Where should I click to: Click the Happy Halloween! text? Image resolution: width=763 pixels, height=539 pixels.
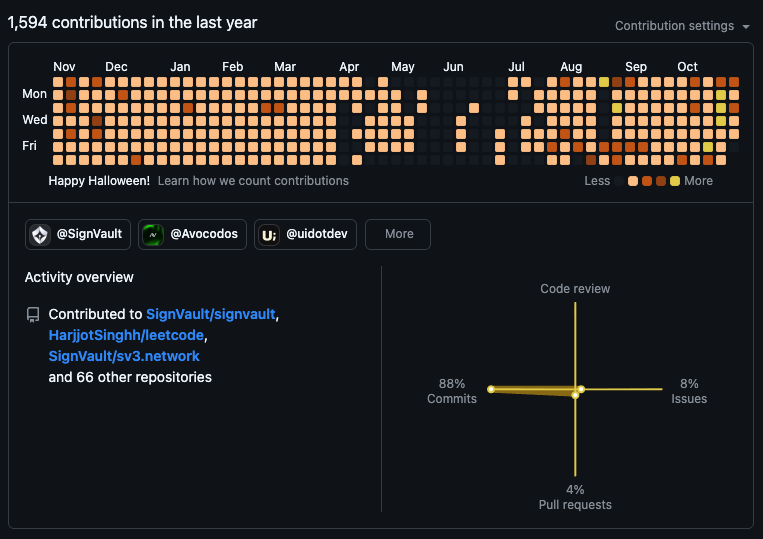99,181
